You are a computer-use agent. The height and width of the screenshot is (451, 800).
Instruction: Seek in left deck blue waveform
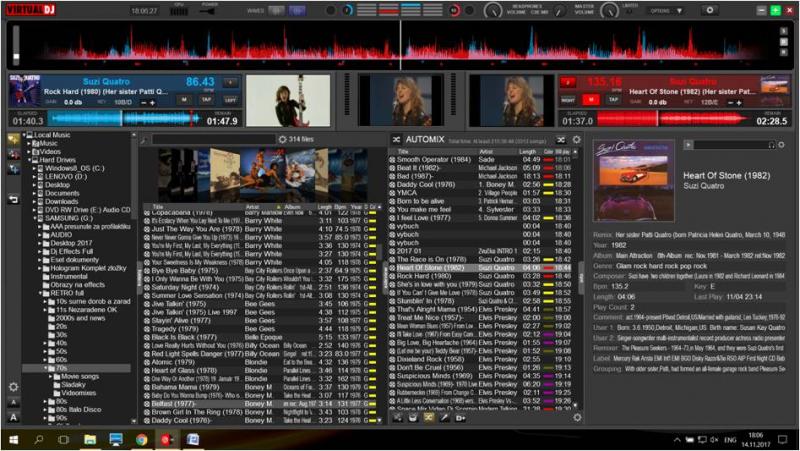point(124,119)
